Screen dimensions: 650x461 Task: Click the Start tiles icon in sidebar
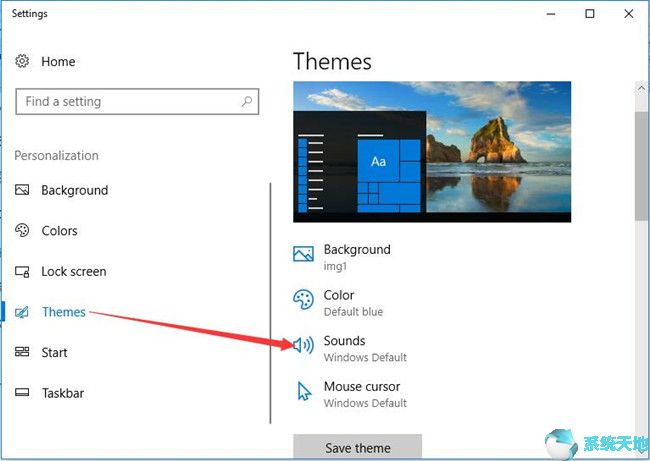[x=22, y=352]
